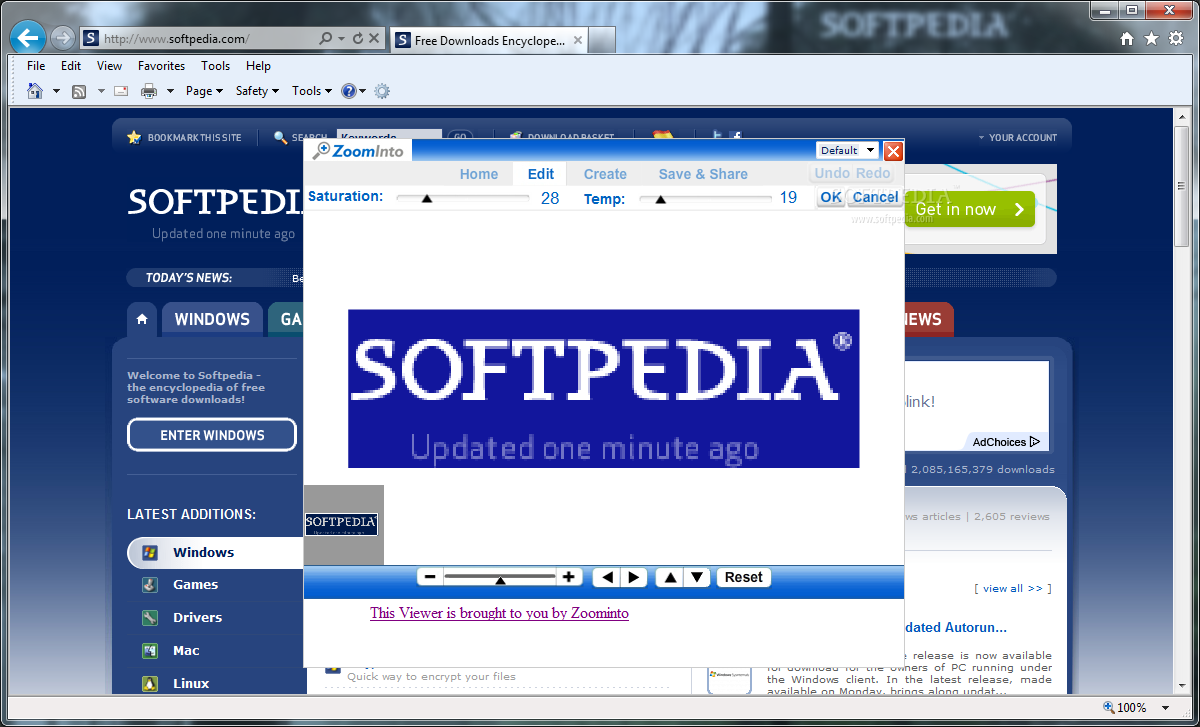
Task: Open the Home icon in the command bar
Action: [35, 91]
